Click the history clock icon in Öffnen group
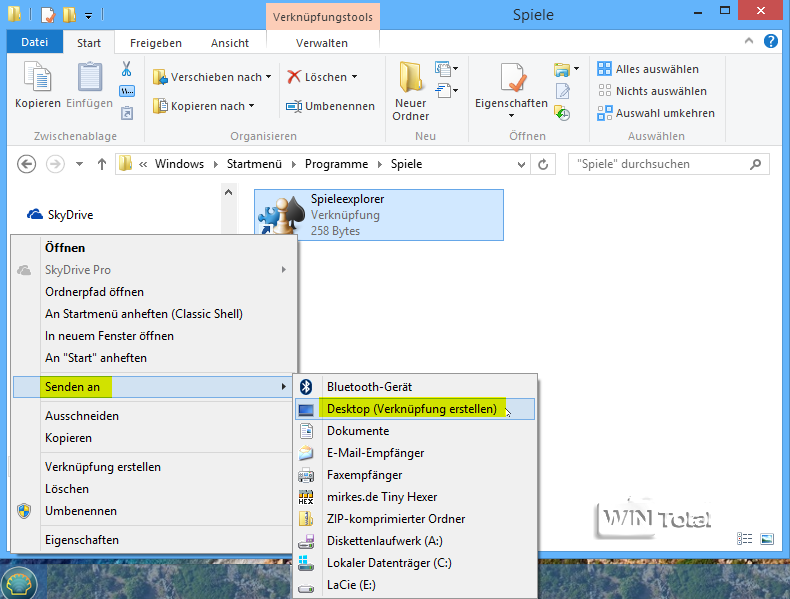Viewport: 790px width, 599px height. (x=562, y=113)
